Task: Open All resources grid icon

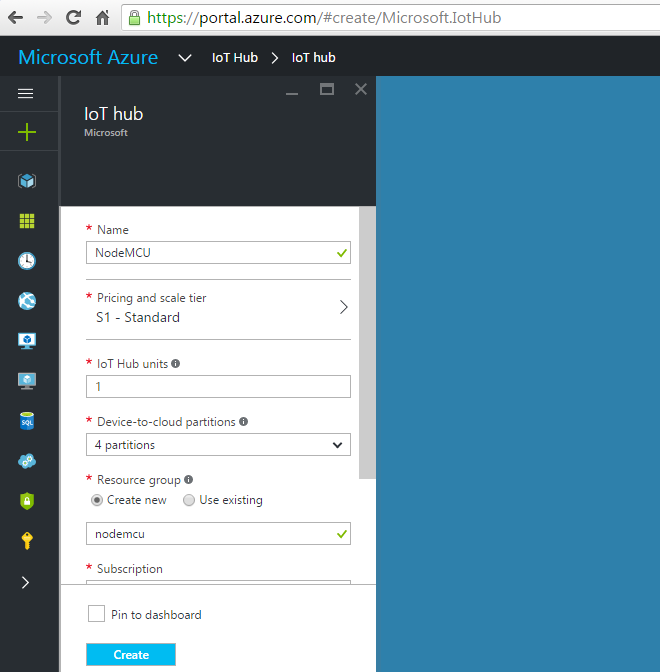Action: click(x=27, y=221)
